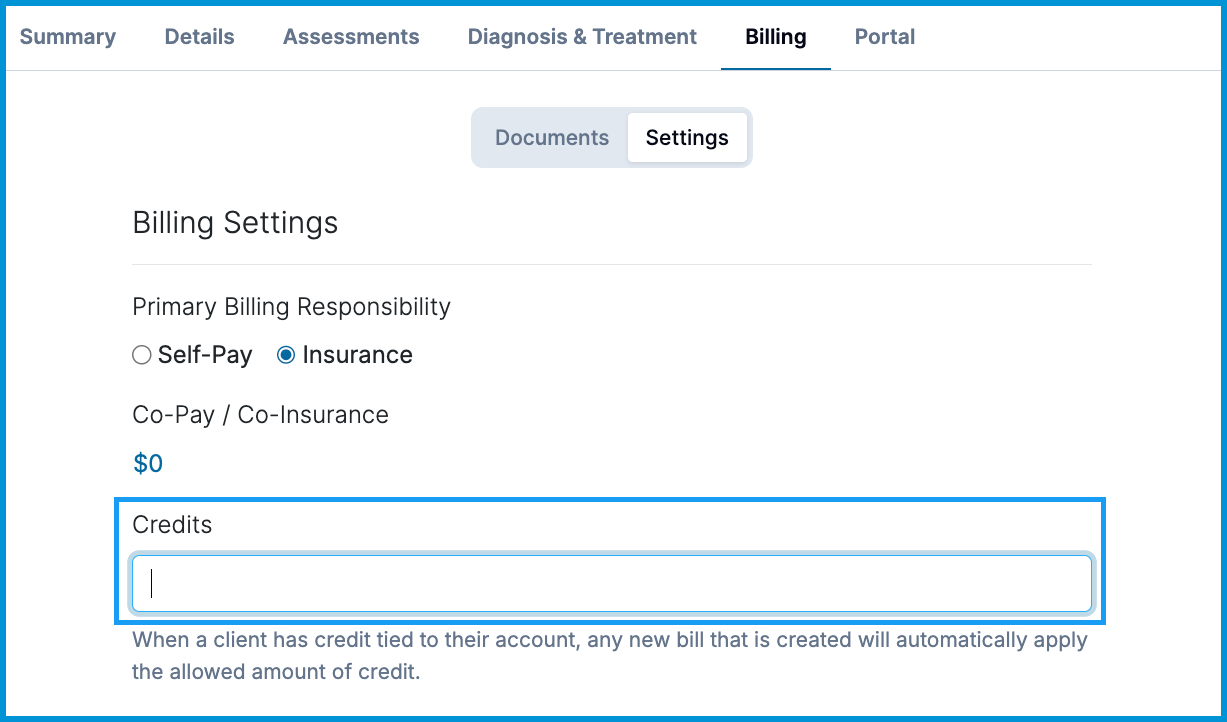Open Diagnosis & Treatment tab
1227x722 pixels.
(582, 37)
